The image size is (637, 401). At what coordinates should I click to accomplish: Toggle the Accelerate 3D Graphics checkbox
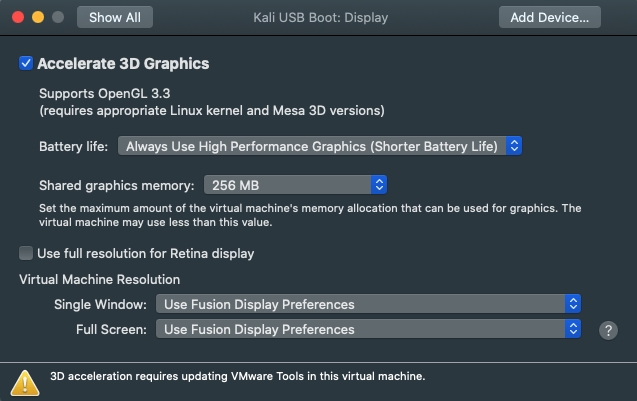click(26, 64)
